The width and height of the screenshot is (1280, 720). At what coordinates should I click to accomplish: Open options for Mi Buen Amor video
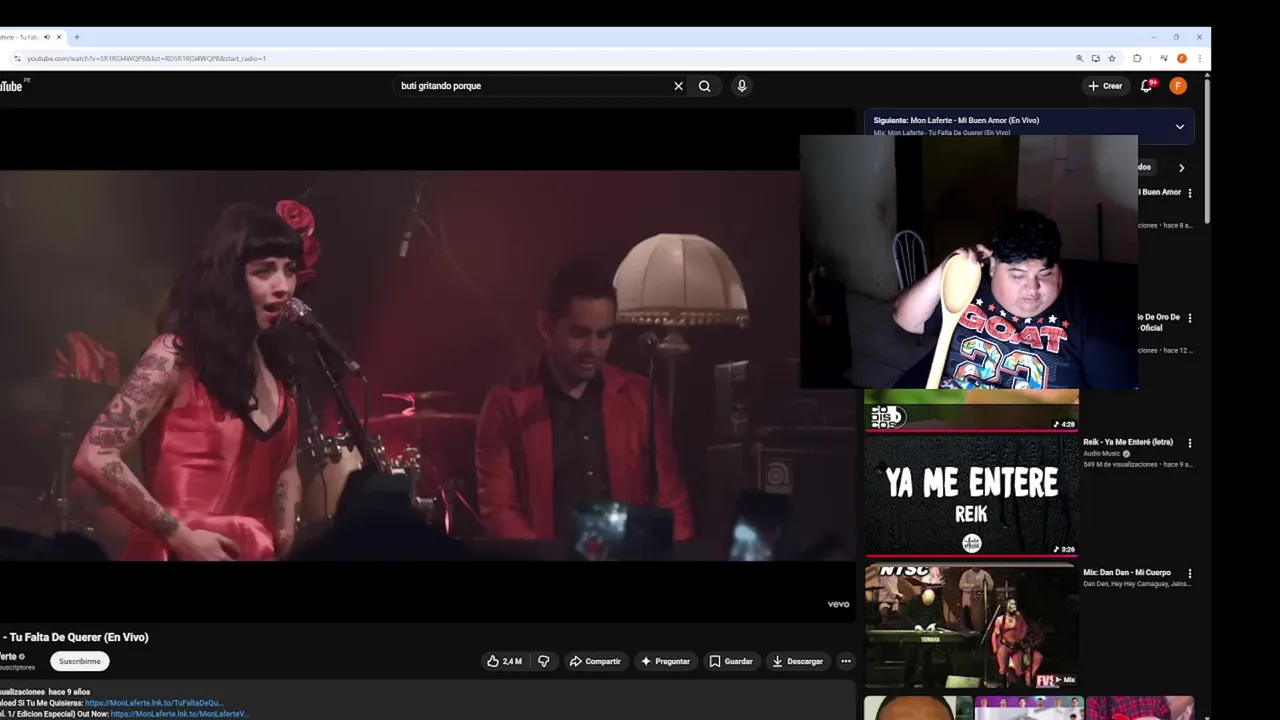pos(1189,193)
